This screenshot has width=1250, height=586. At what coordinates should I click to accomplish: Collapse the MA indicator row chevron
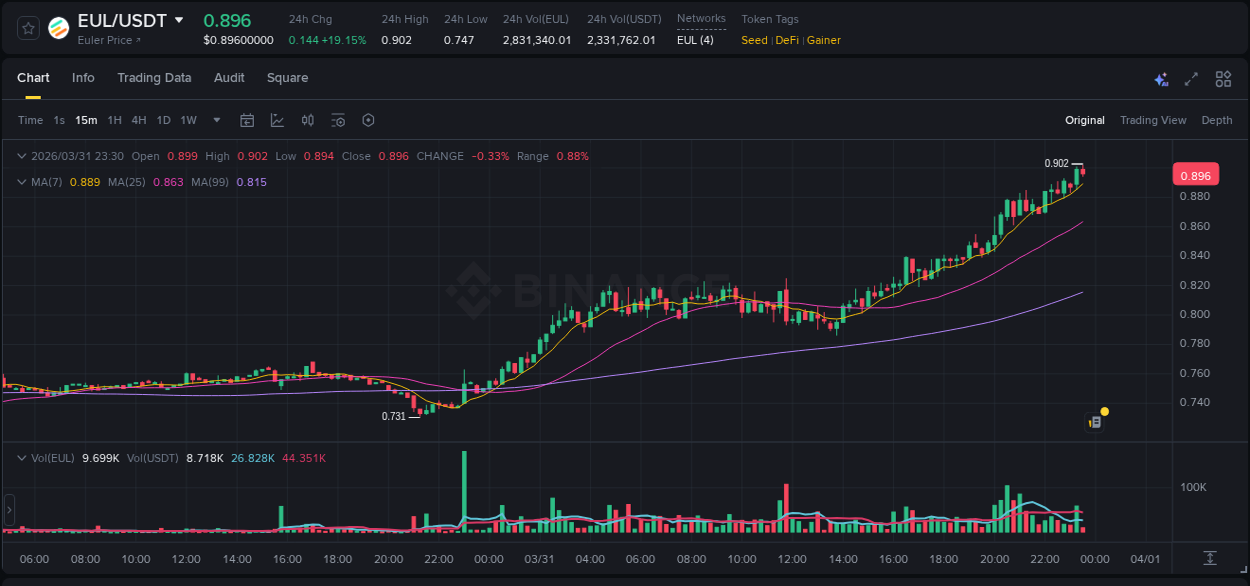[21, 182]
